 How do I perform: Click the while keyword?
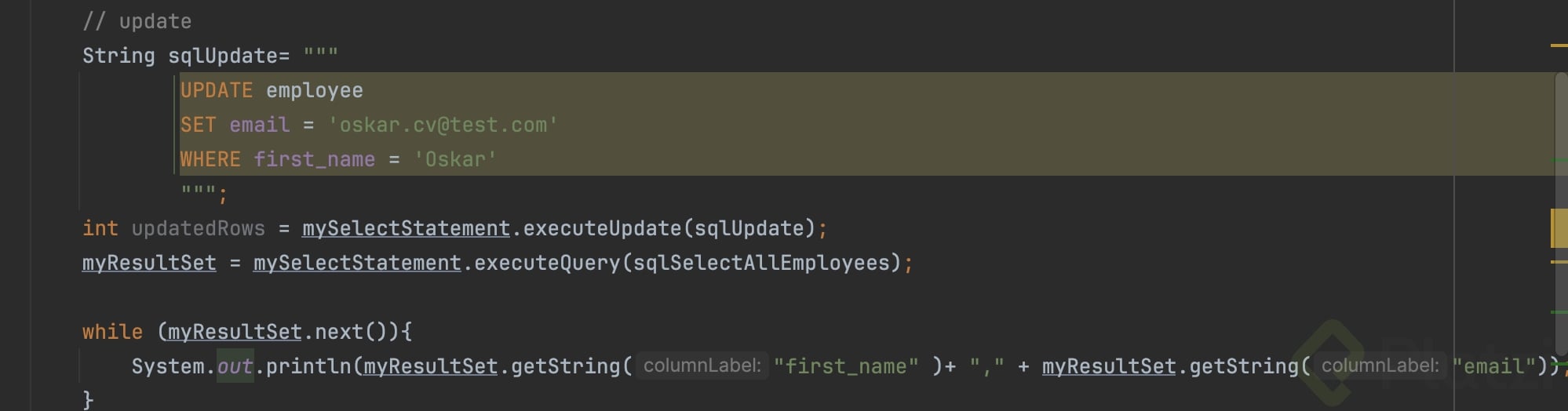click(112, 332)
